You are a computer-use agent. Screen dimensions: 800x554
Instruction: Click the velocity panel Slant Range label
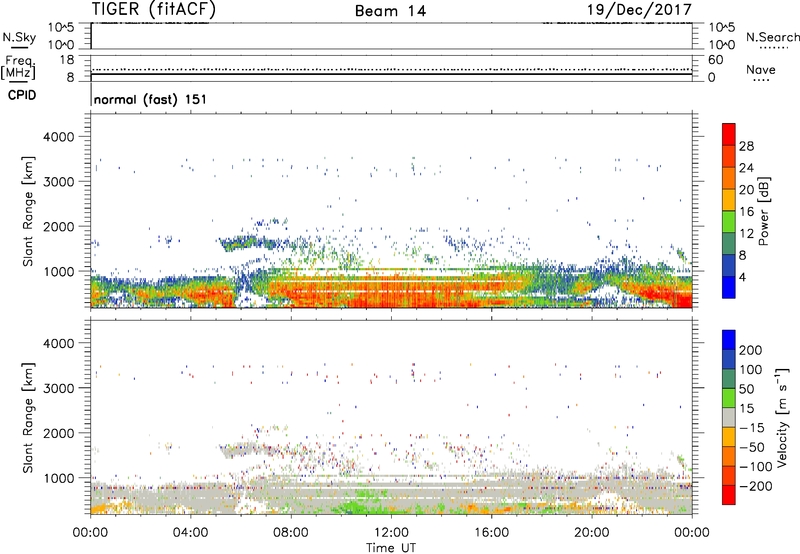click(x=28, y=417)
